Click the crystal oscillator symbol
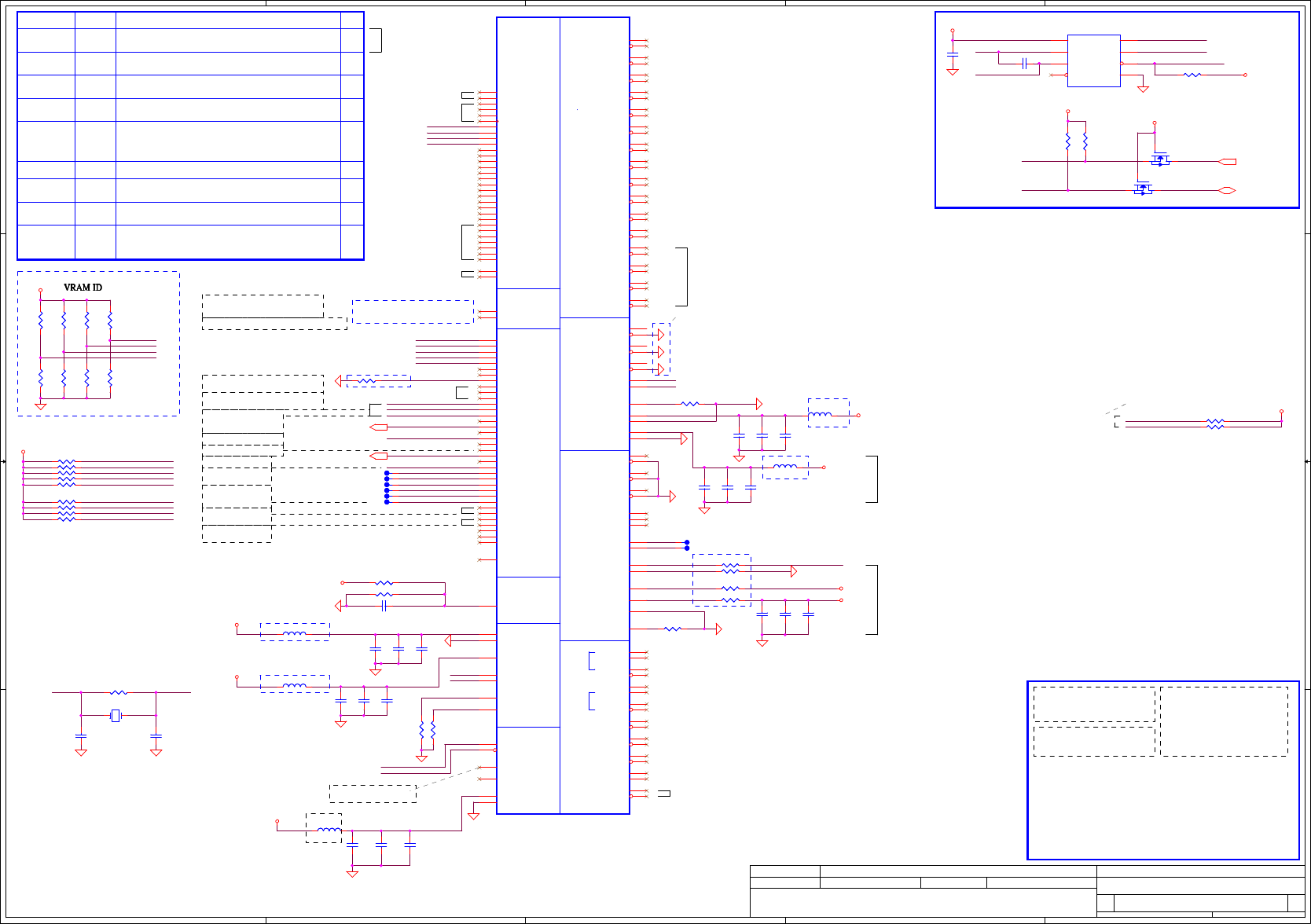 tap(116, 715)
